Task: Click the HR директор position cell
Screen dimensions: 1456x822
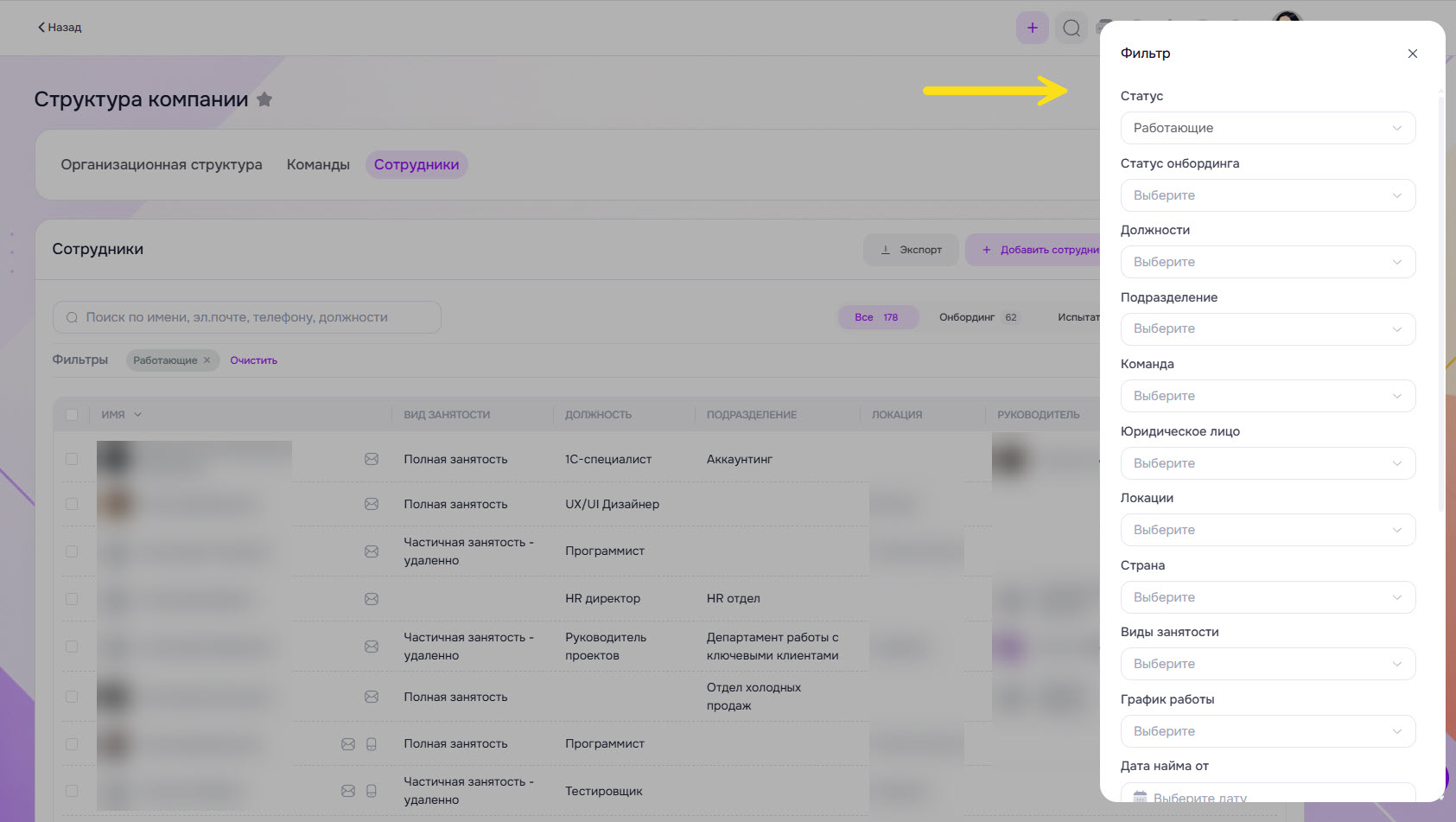Action: click(x=602, y=598)
